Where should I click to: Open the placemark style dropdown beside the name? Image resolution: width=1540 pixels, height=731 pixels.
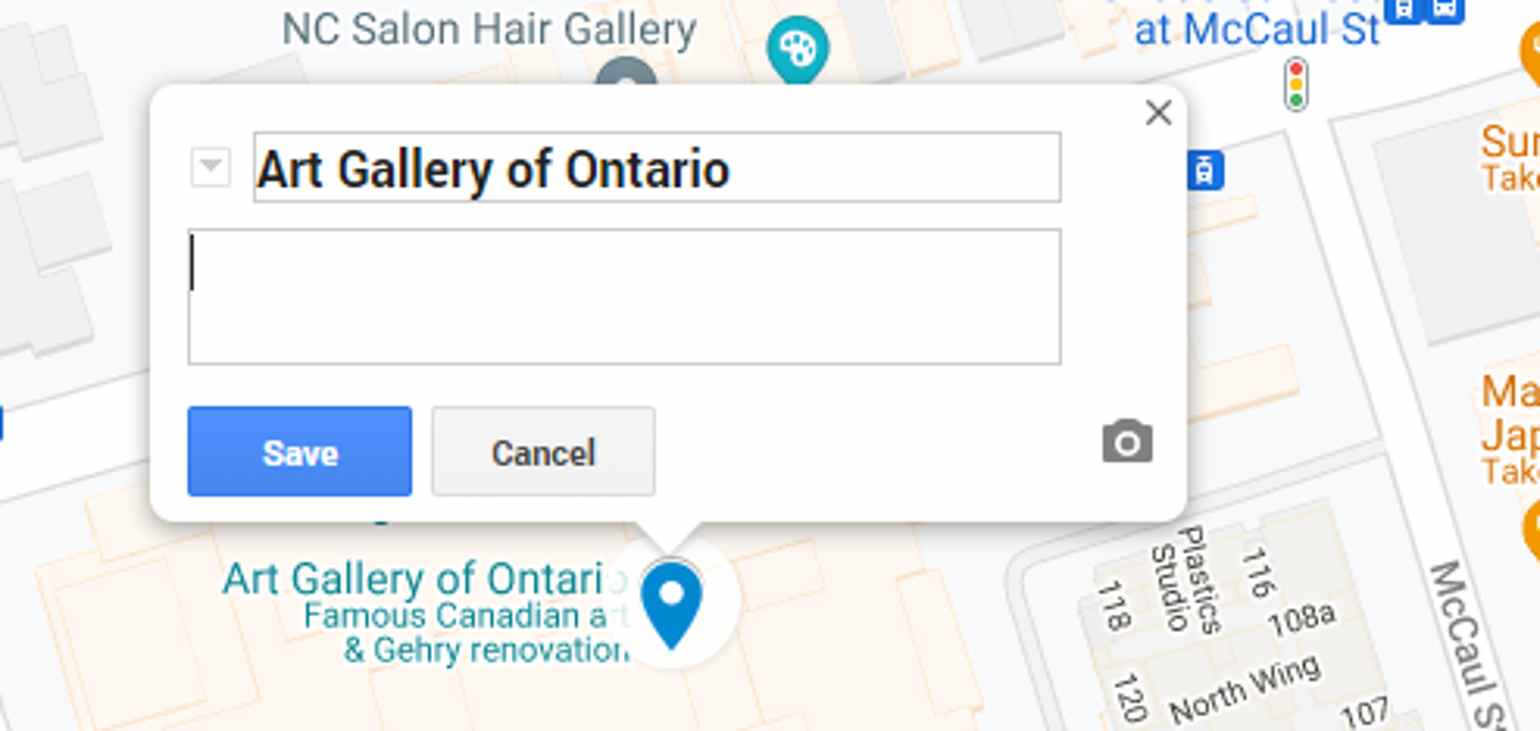tap(209, 167)
